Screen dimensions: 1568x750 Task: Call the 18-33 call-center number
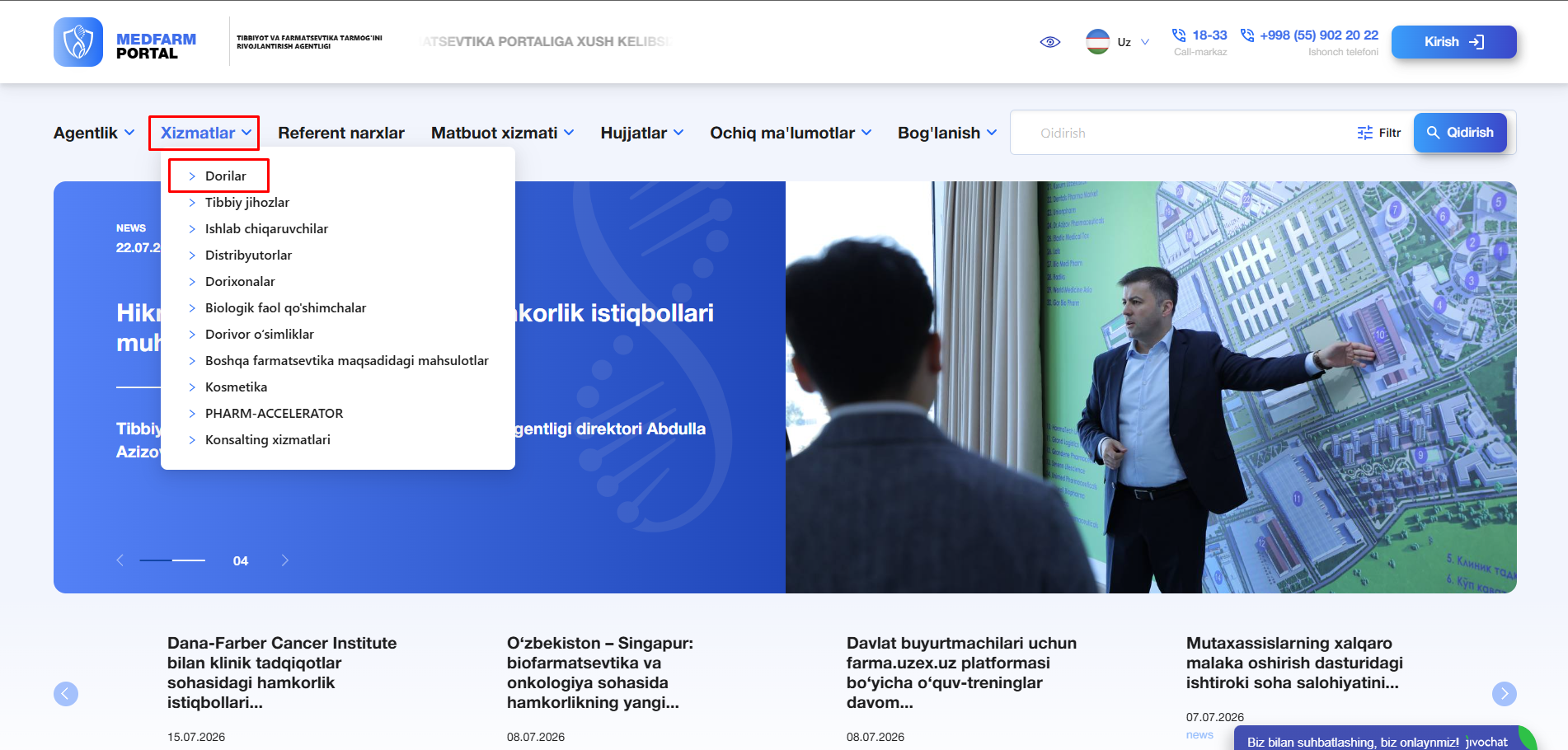(x=1199, y=35)
